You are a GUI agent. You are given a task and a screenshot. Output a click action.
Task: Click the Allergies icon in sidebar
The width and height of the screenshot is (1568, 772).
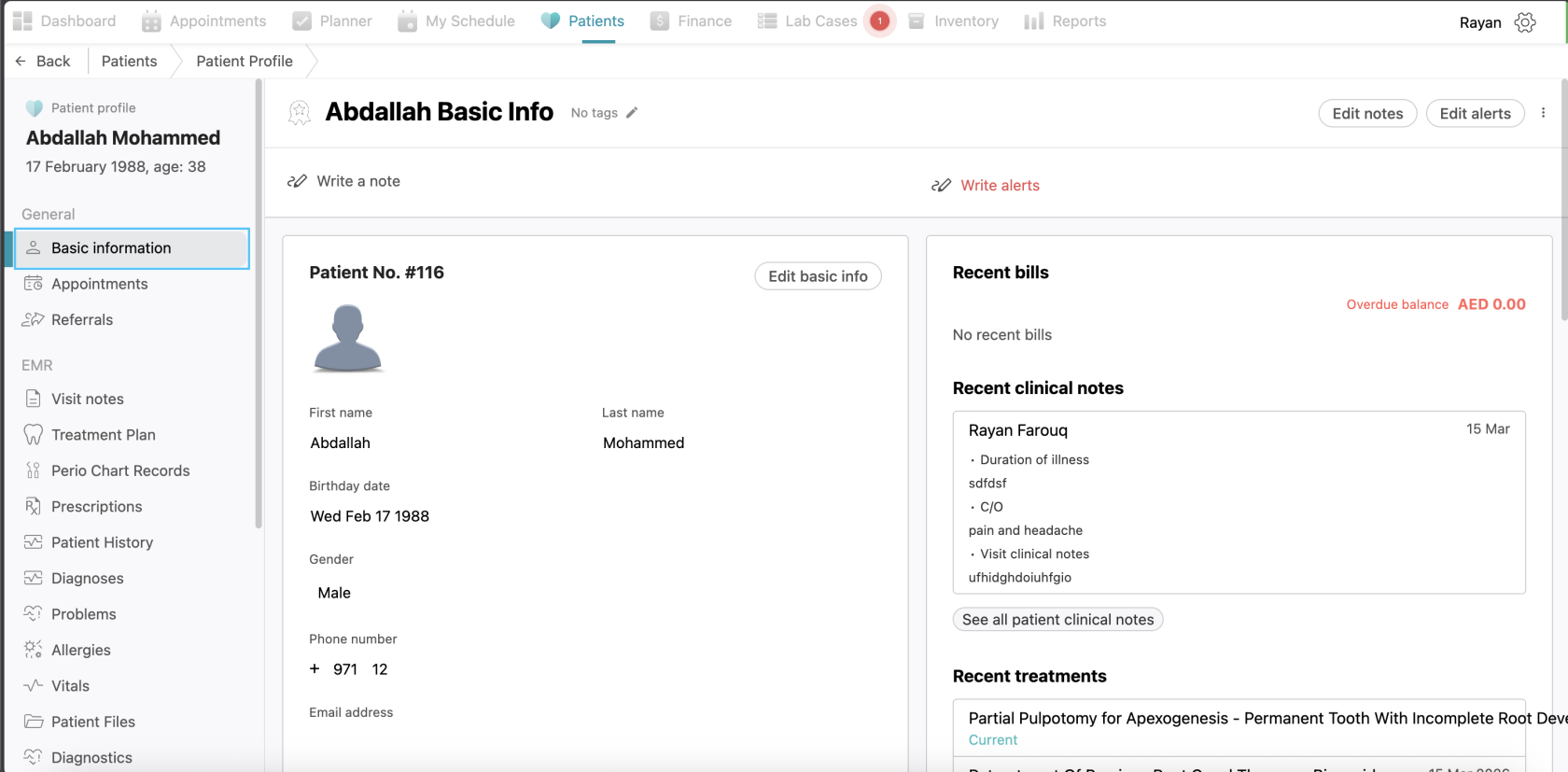[34, 650]
